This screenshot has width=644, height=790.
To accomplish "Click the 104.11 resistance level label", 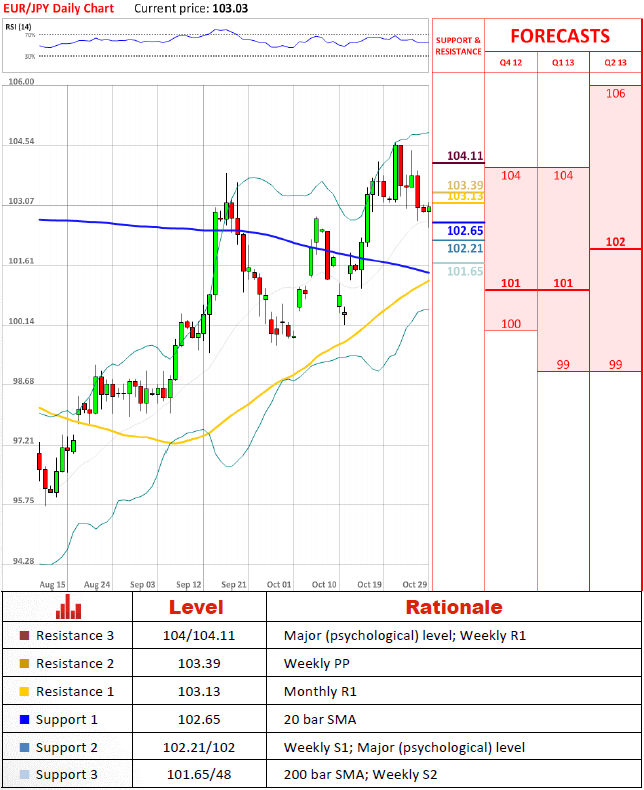I will tap(465, 156).
